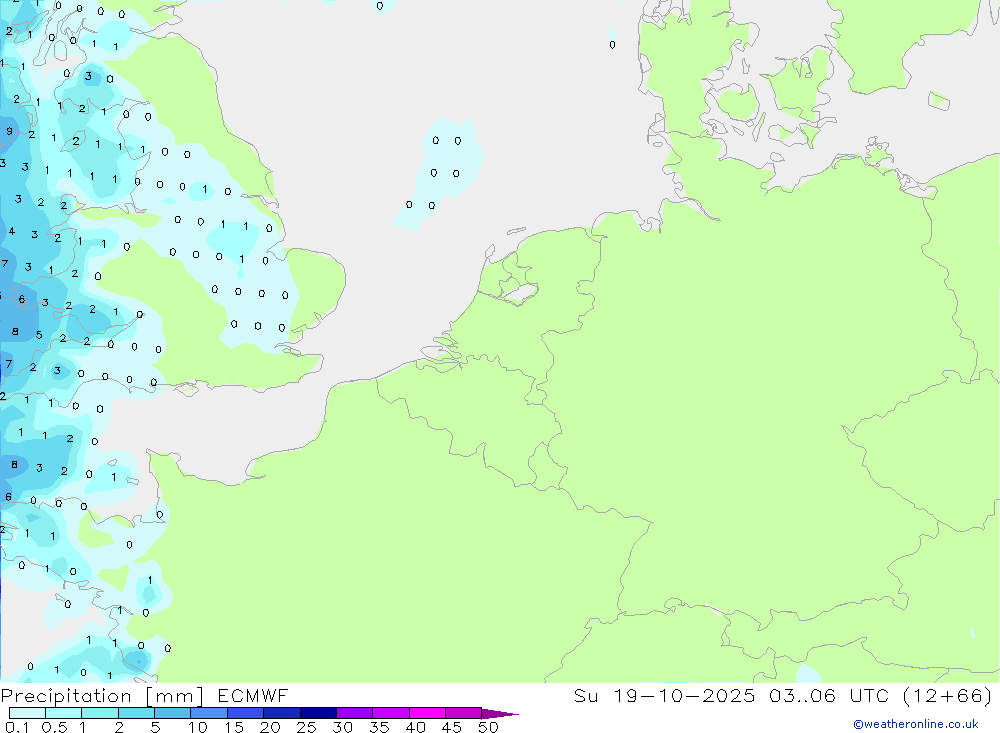Select the 30–35 mm violet legend swatch

355,713
